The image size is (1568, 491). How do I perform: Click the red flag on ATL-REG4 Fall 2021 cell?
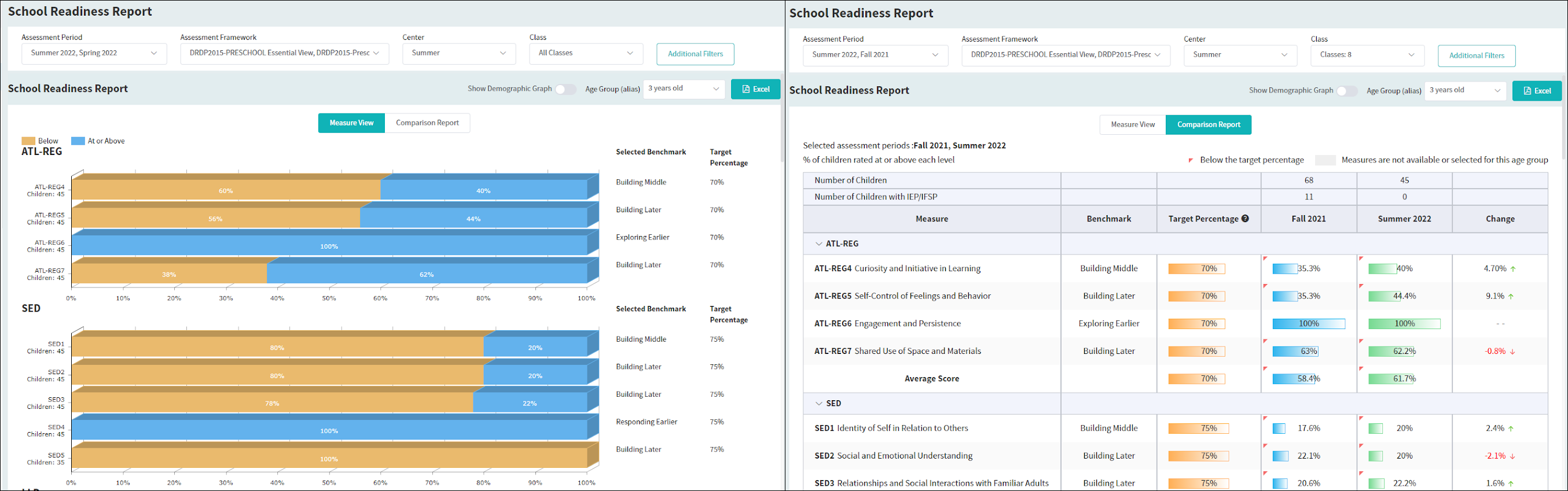click(x=1265, y=259)
